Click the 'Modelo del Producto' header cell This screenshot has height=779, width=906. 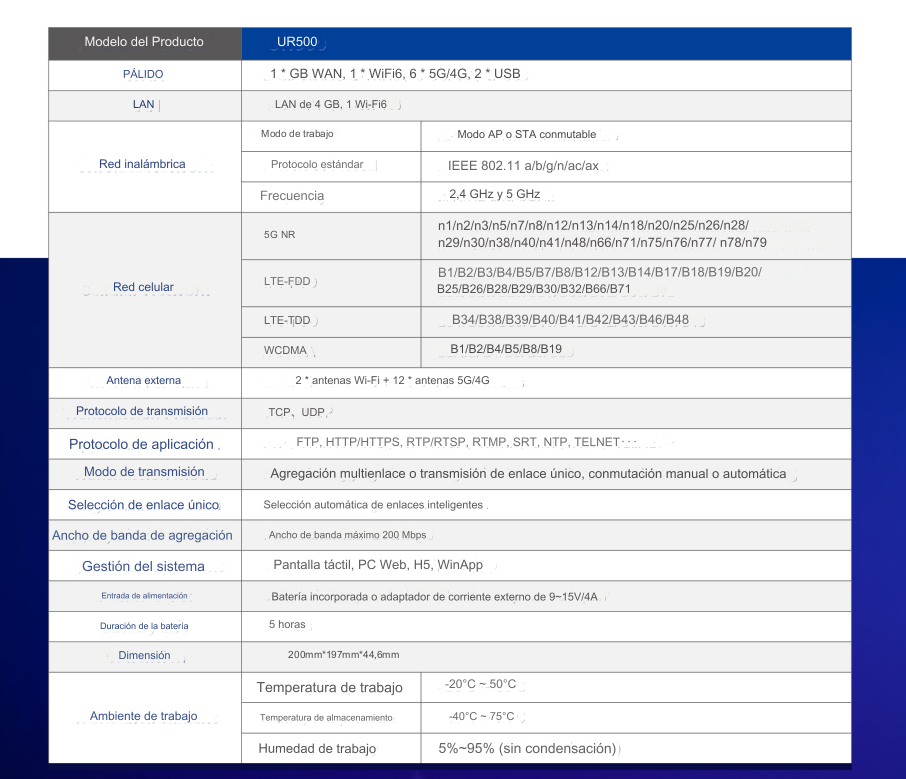point(144,42)
